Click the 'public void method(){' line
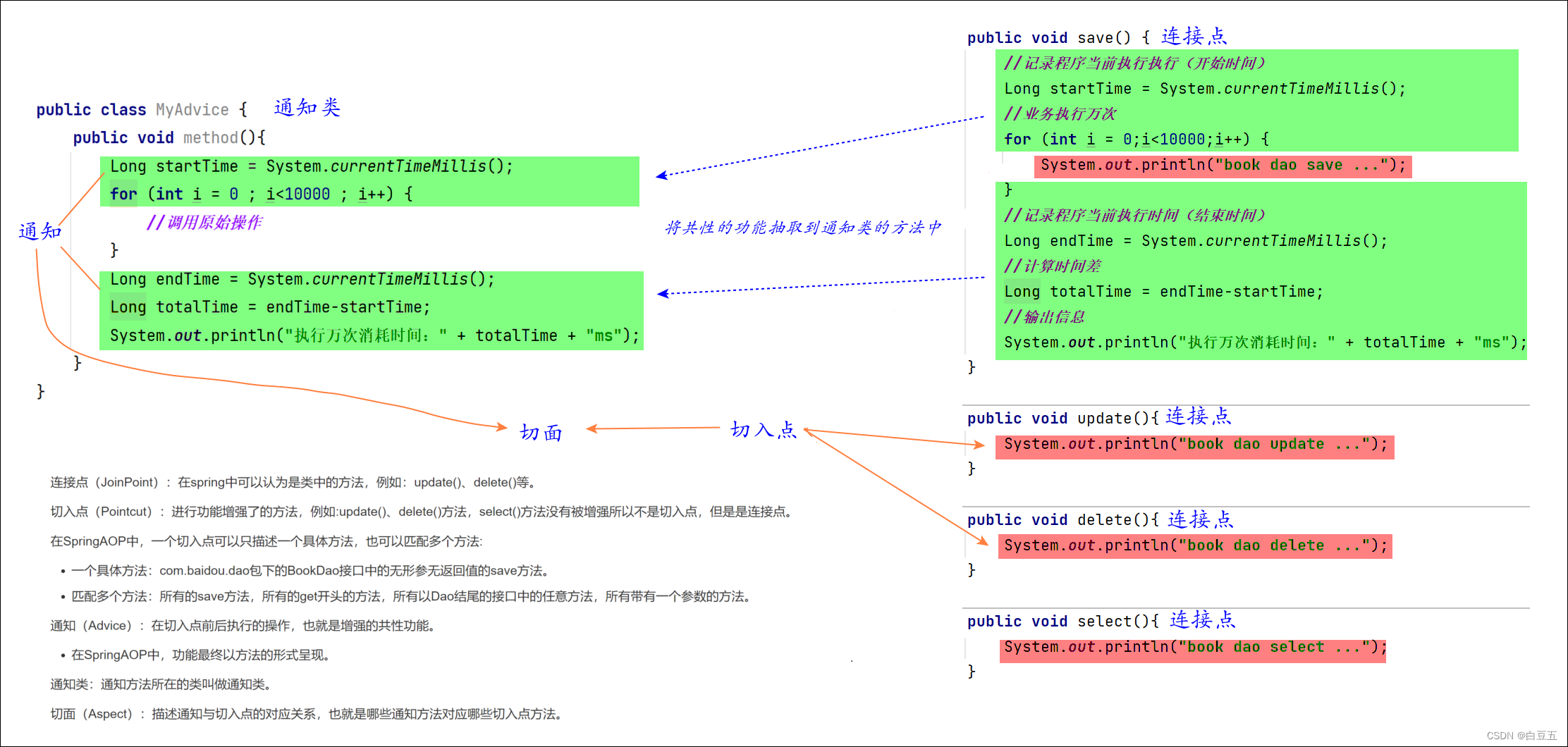The height and width of the screenshot is (747, 1568). [x=169, y=137]
